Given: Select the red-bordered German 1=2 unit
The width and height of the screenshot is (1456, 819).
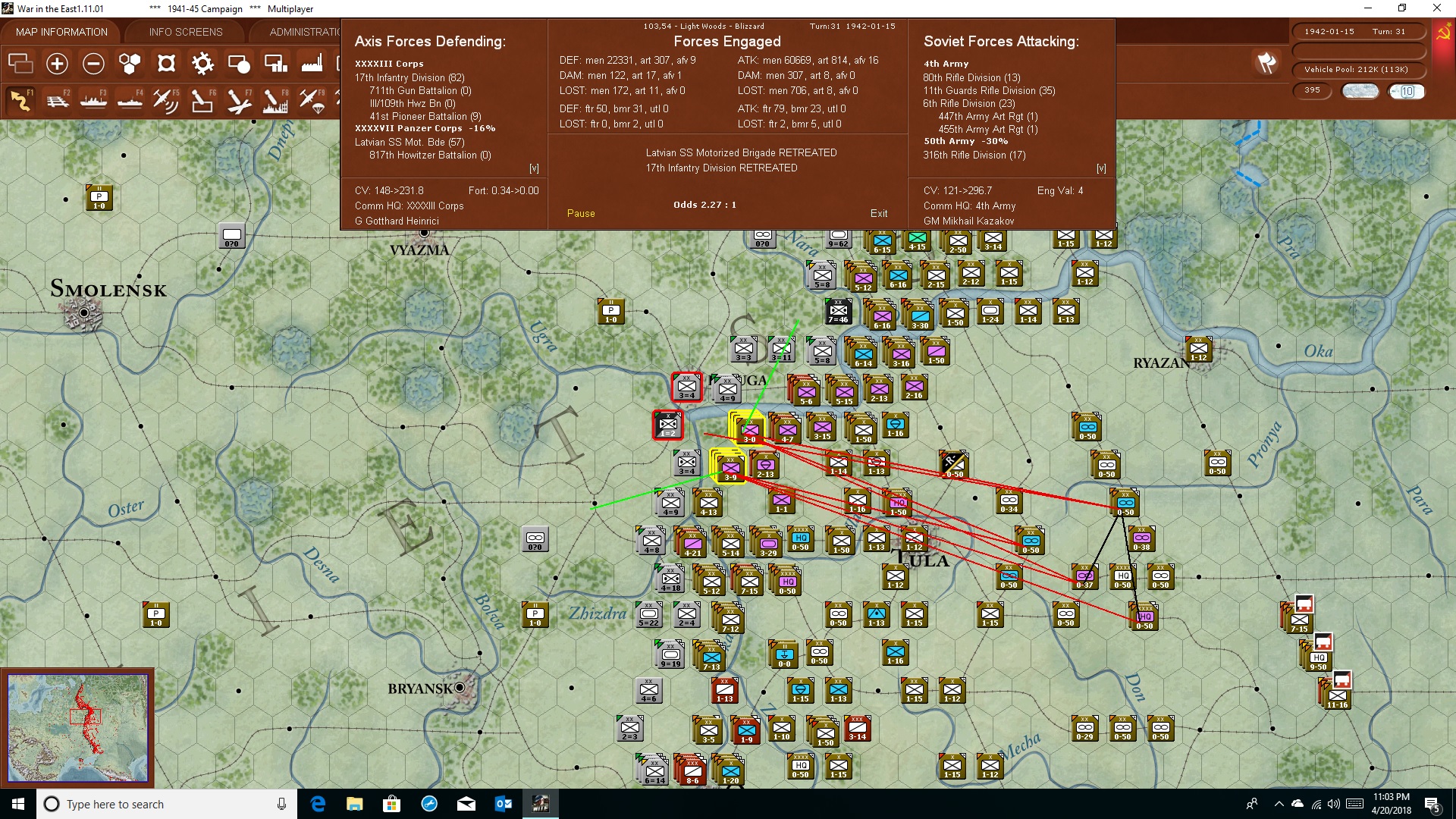Looking at the screenshot, I should [667, 425].
